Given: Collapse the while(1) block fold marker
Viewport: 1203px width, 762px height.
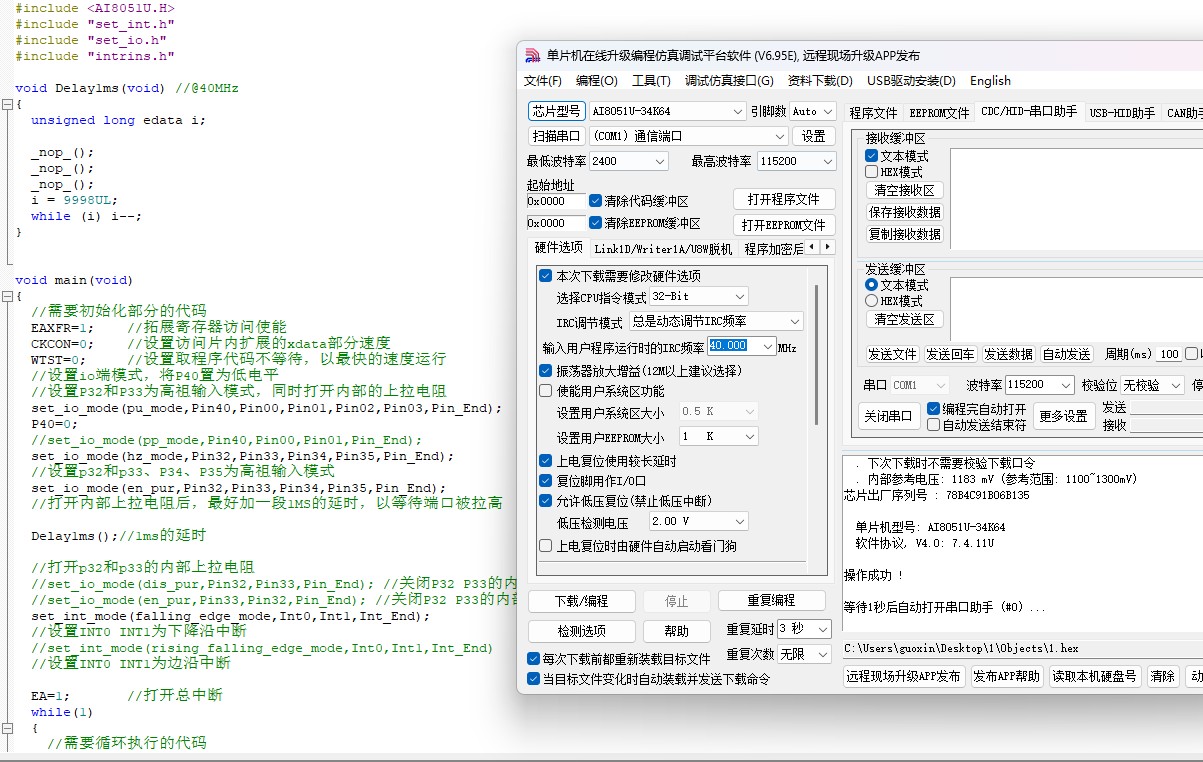Looking at the screenshot, I should coord(7,728).
